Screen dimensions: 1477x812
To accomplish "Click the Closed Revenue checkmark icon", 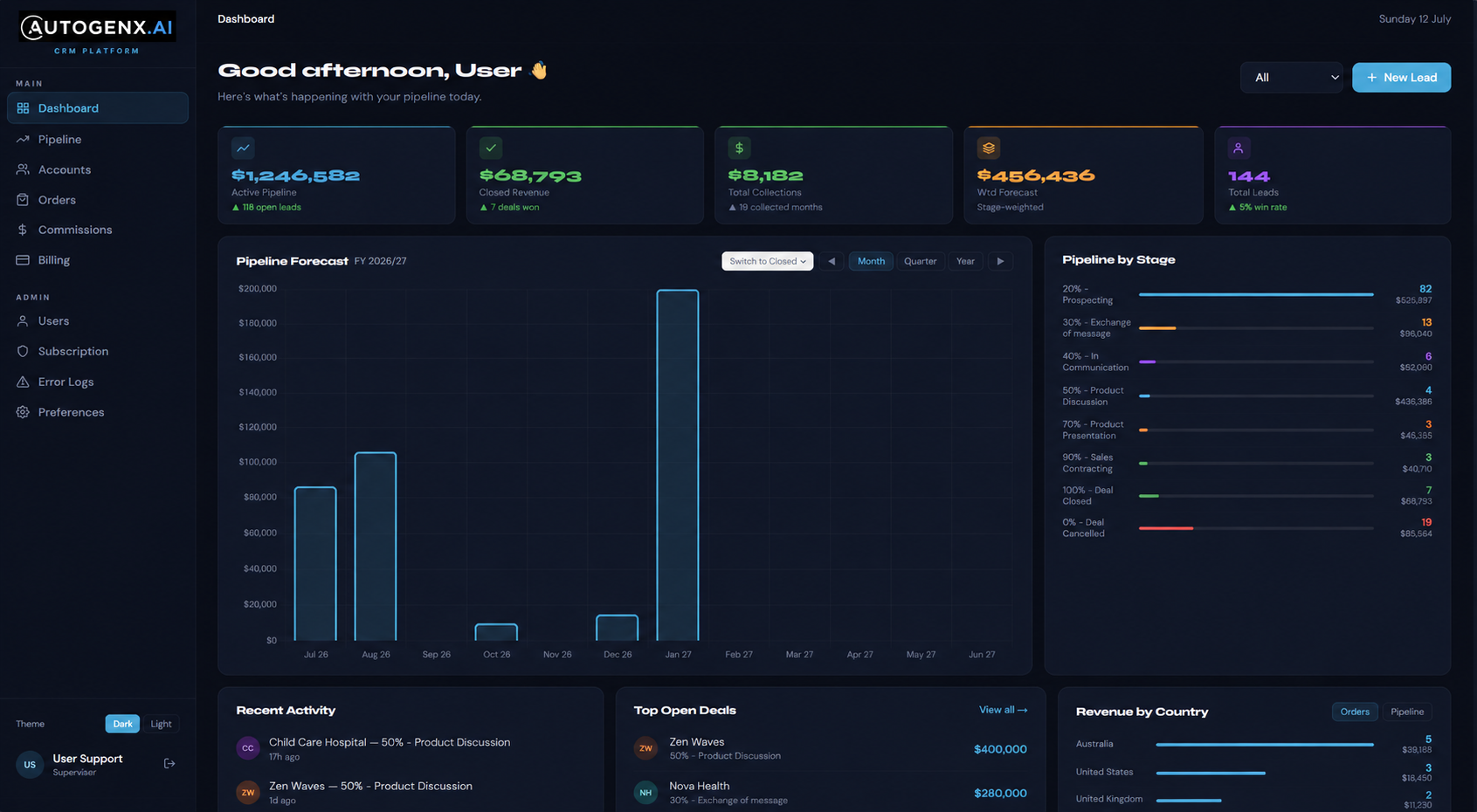I will [491, 148].
